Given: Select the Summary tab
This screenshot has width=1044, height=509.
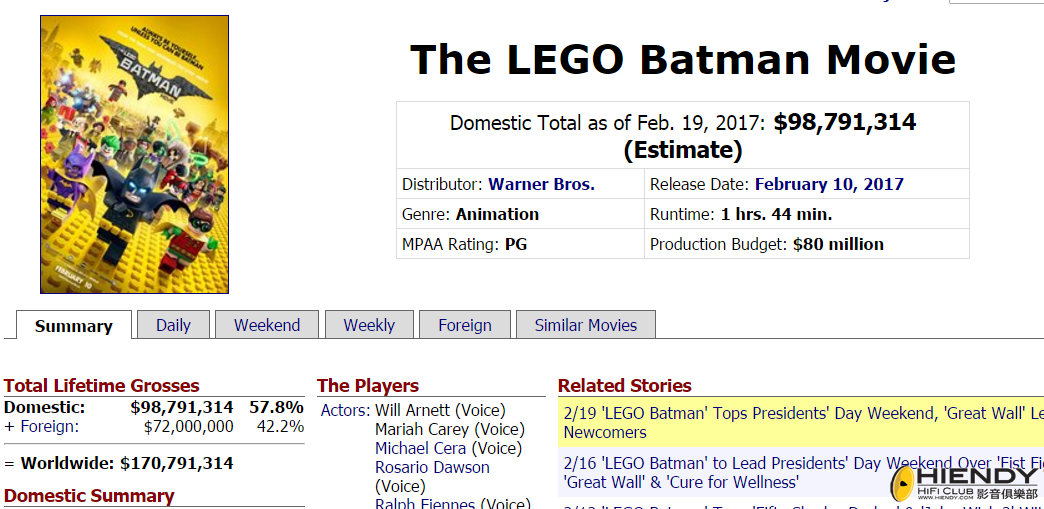Looking at the screenshot, I should (73, 326).
